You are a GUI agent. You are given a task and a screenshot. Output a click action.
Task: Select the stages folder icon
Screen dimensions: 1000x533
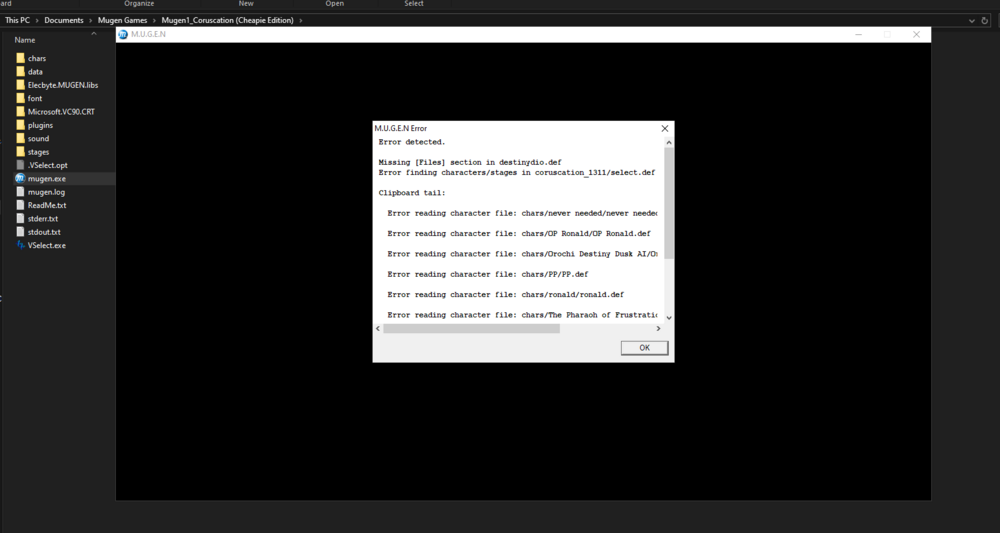coord(20,152)
